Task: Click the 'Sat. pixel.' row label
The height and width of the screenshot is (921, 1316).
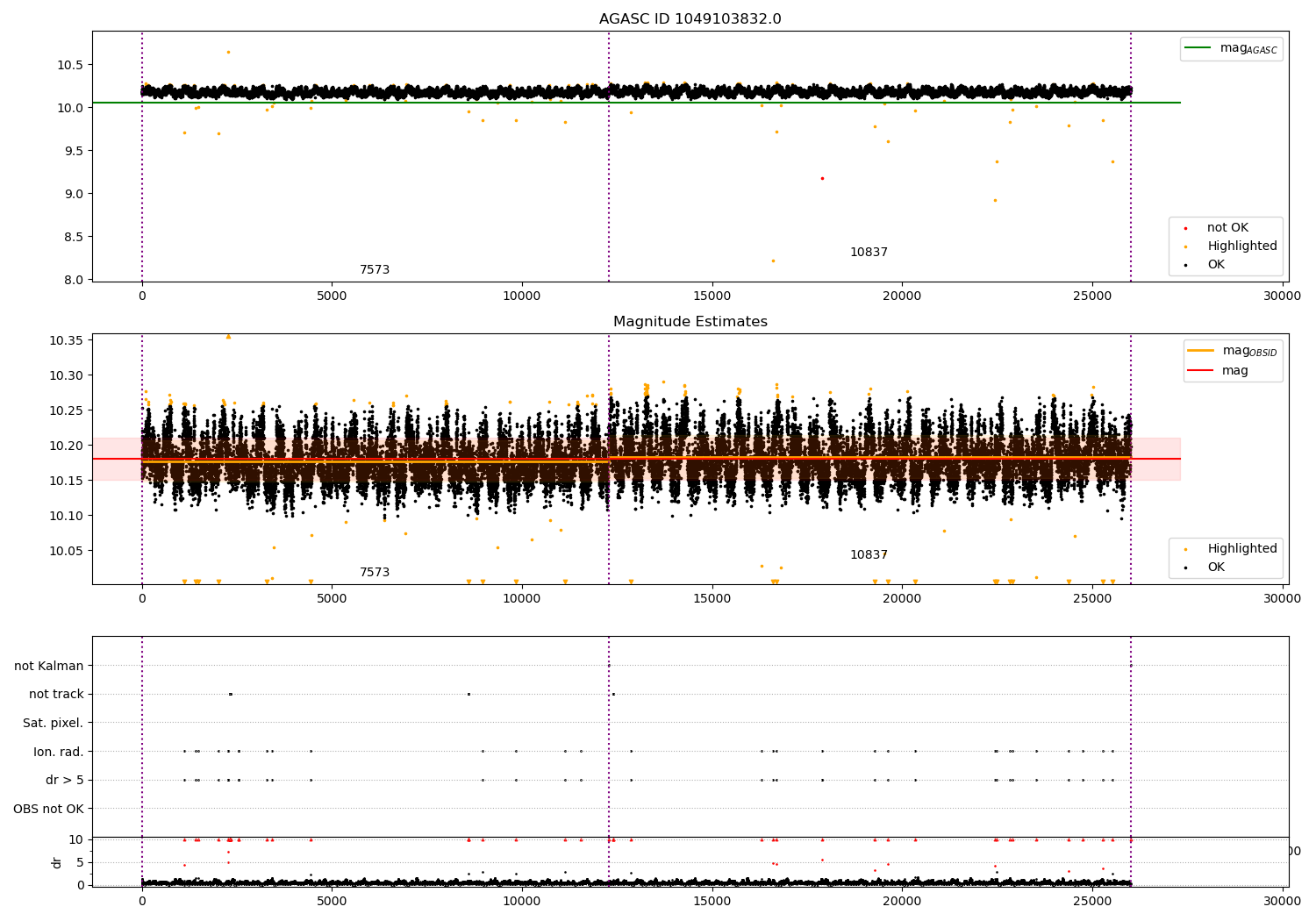Action: click(x=54, y=723)
